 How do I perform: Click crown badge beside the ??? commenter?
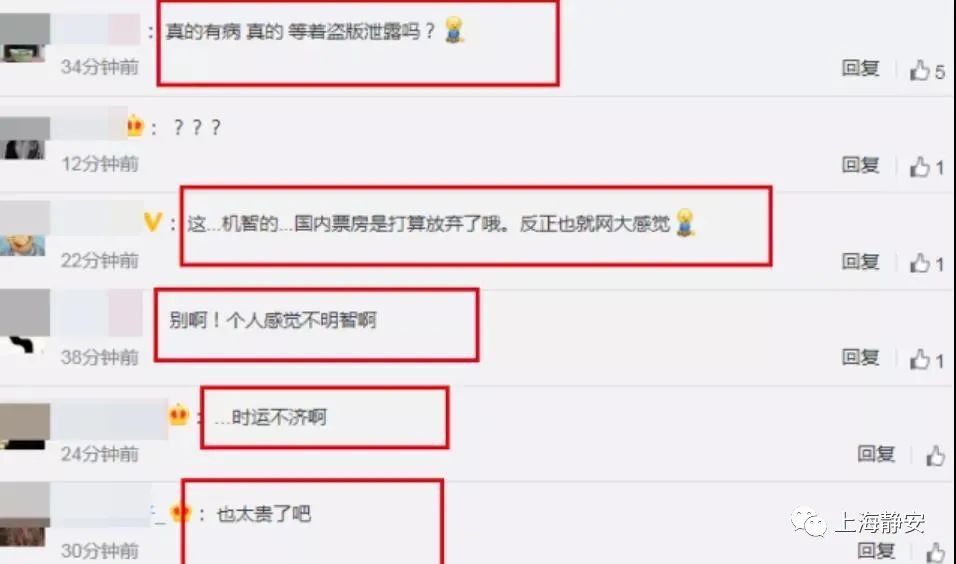[x=135, y=126]
